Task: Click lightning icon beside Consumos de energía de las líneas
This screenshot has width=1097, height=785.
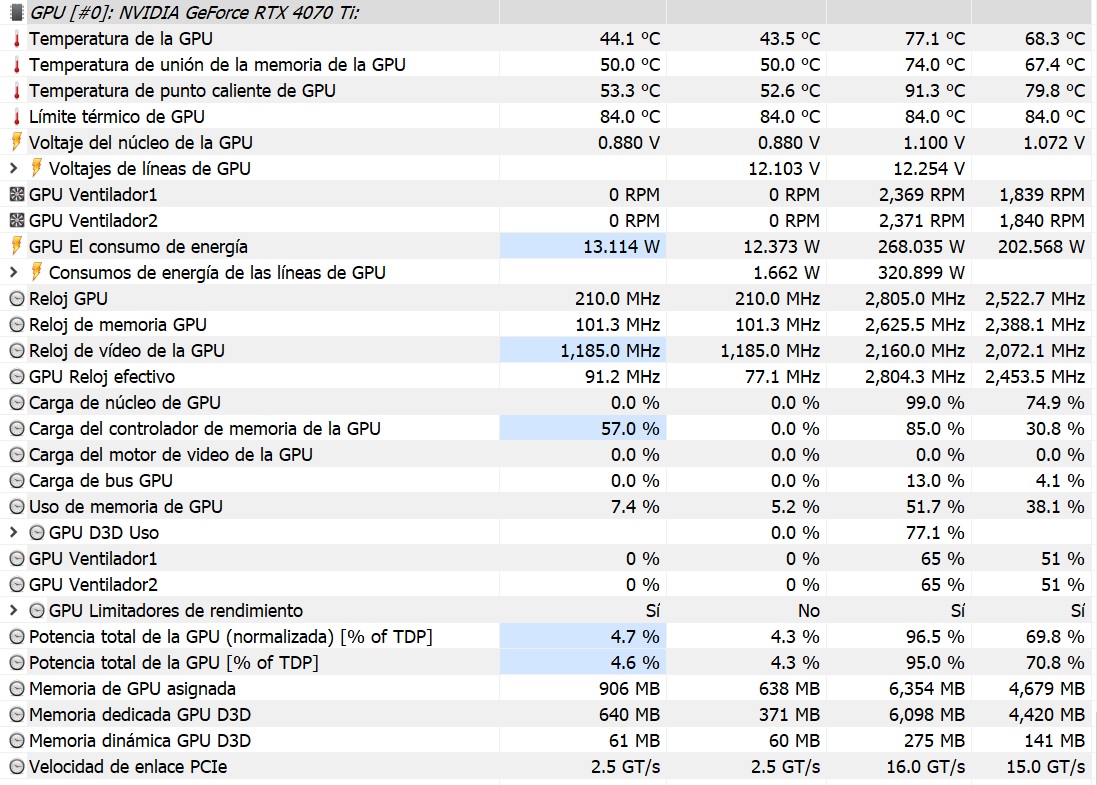Action: [x=36, y=272]
